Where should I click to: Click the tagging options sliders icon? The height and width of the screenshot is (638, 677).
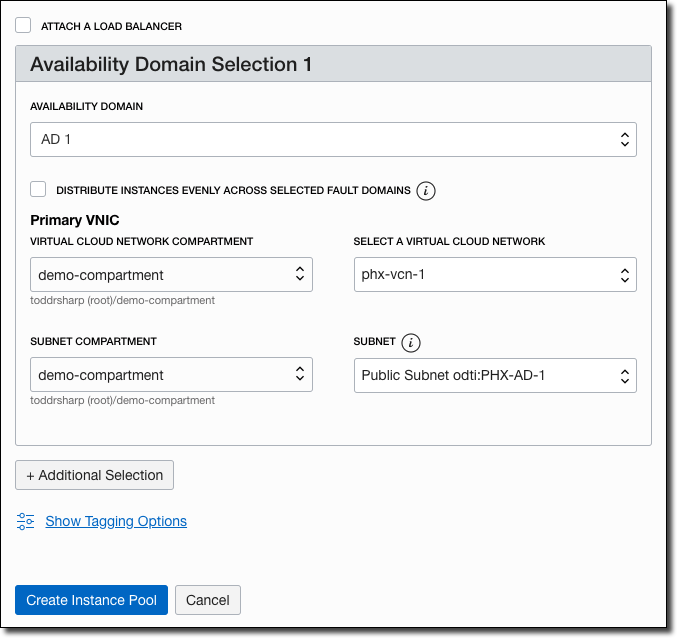tap(26, 521)
